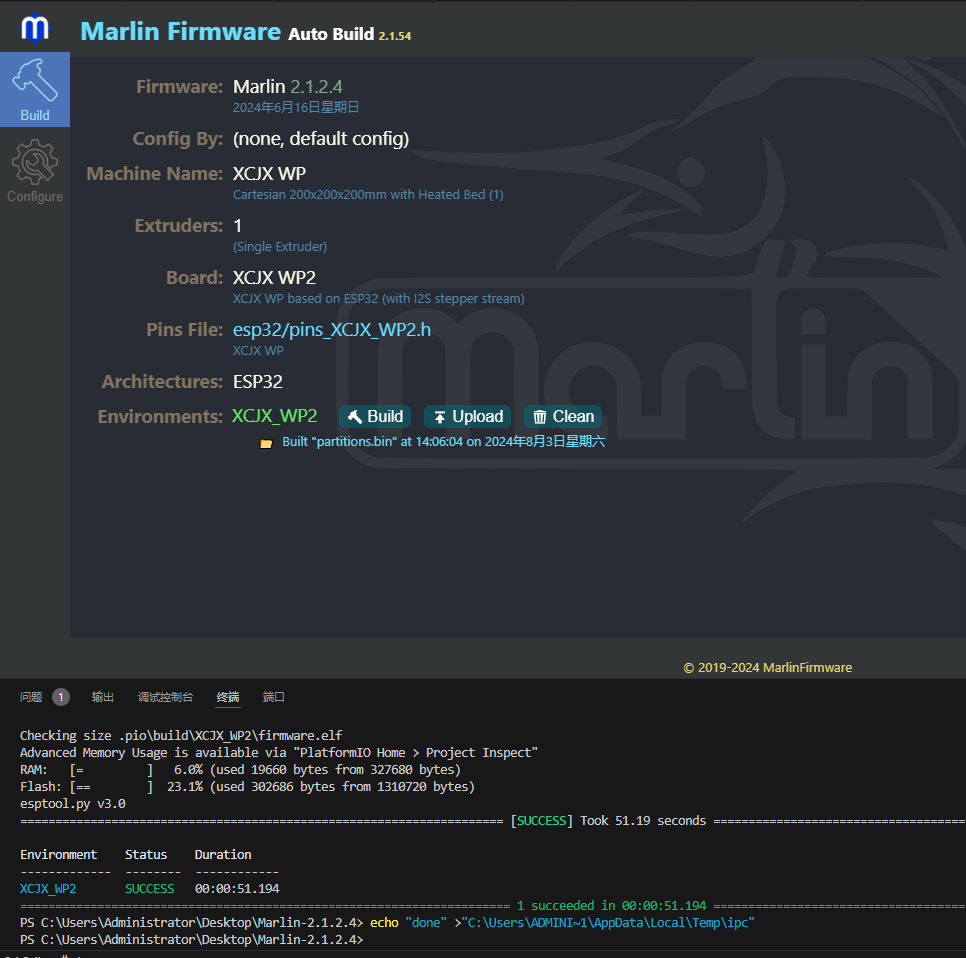Switch to the 端口 panel tab
The height and width of the screenshot is (958, 966).
(274, 697)
